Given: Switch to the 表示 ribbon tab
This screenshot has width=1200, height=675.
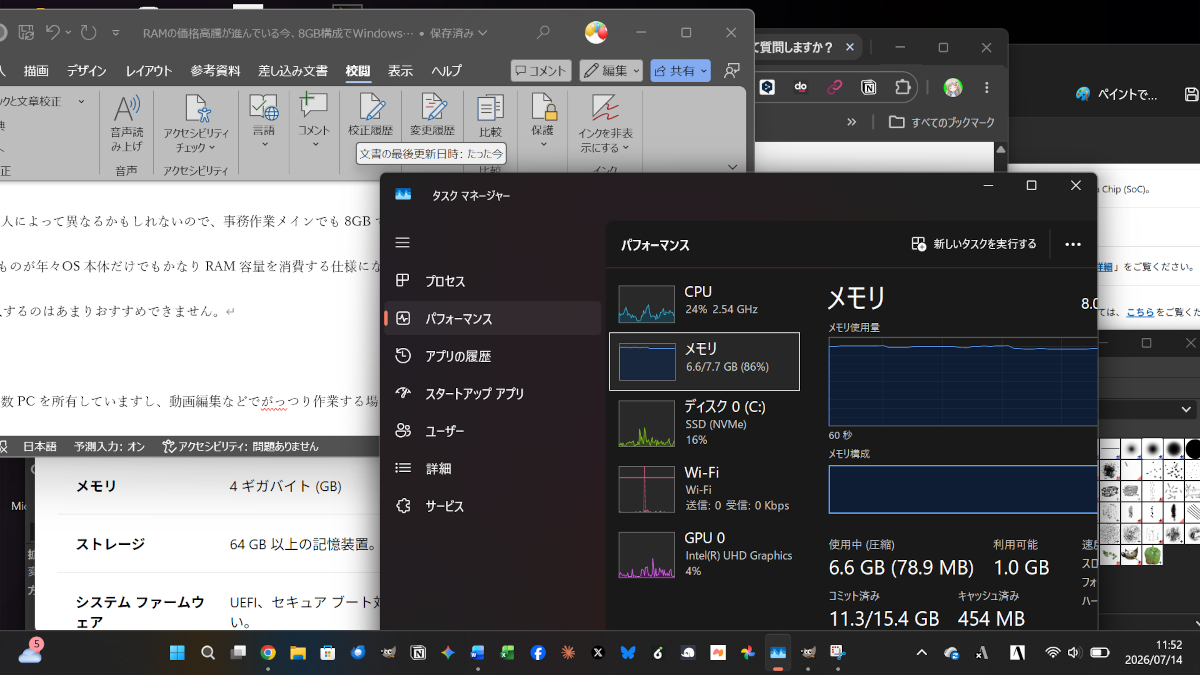Looking at the screenshot, I should 400,71.
